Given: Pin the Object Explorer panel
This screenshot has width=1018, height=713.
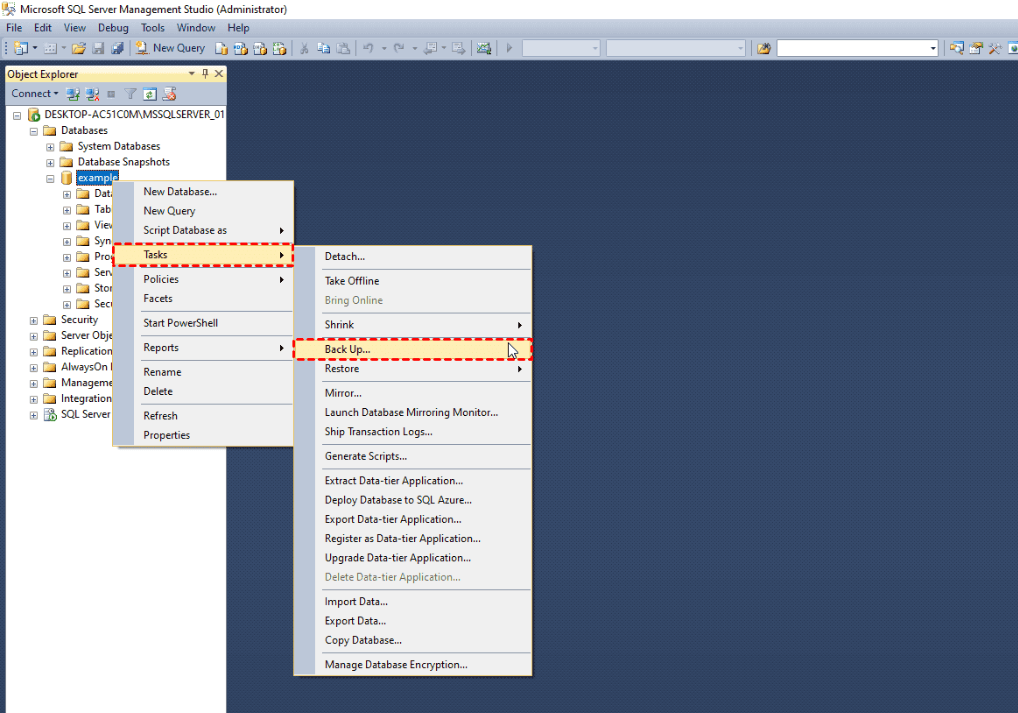Looking at the screenshot, I should tap(205, 73).
